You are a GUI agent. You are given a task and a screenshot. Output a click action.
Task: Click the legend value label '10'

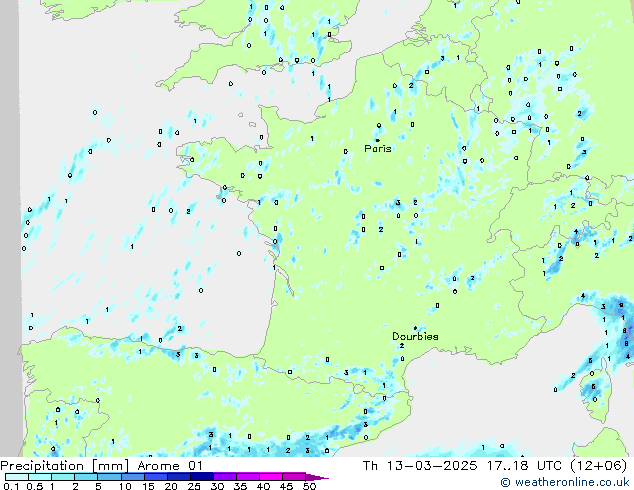[125, 486]
